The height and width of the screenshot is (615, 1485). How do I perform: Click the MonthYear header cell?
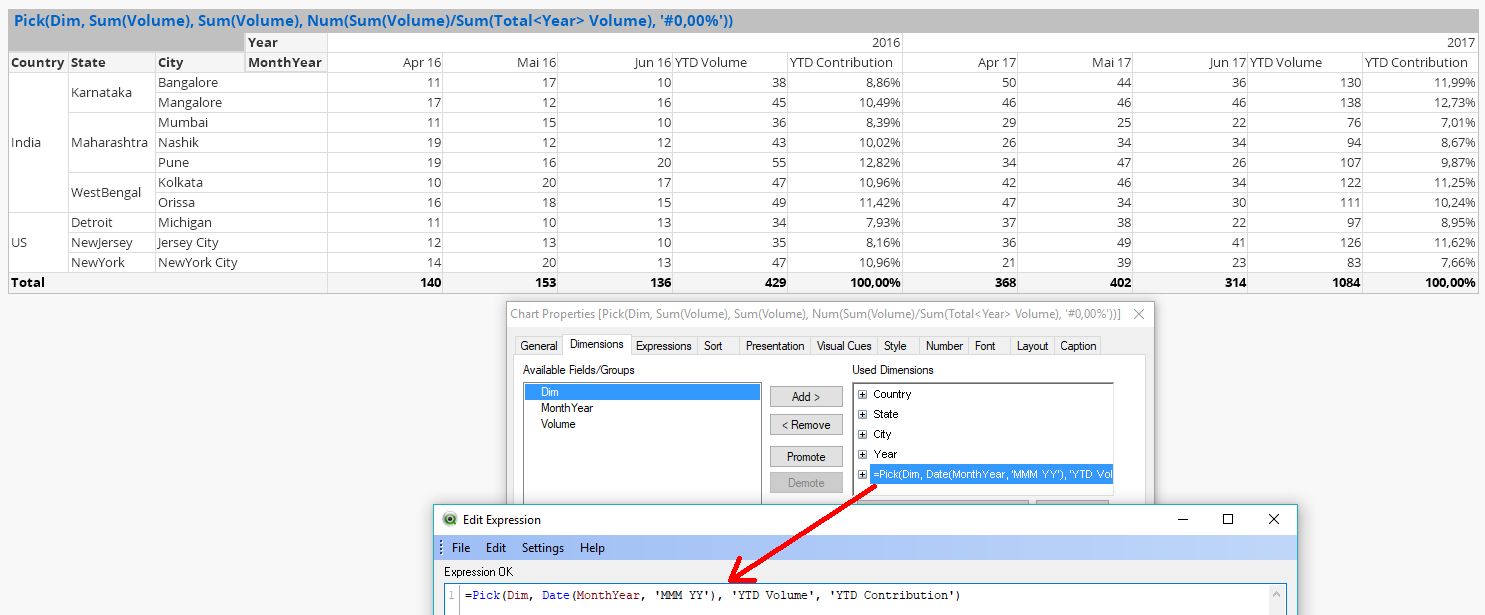coord(286,62)
